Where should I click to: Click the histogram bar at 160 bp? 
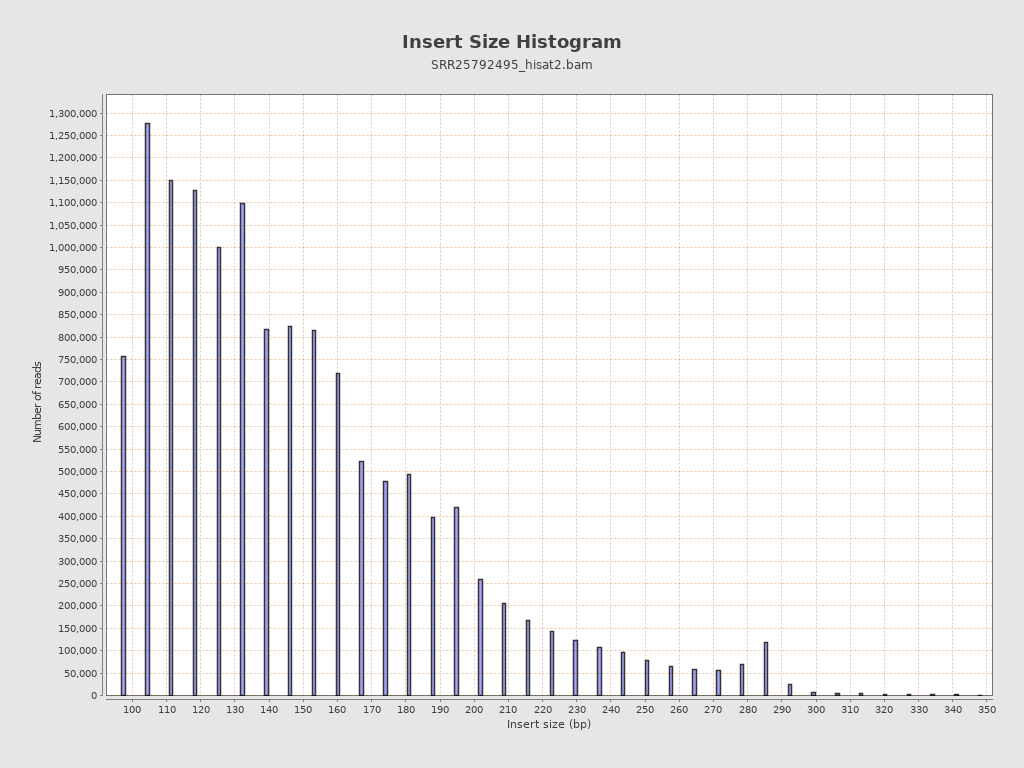click(x=338, y=534)
